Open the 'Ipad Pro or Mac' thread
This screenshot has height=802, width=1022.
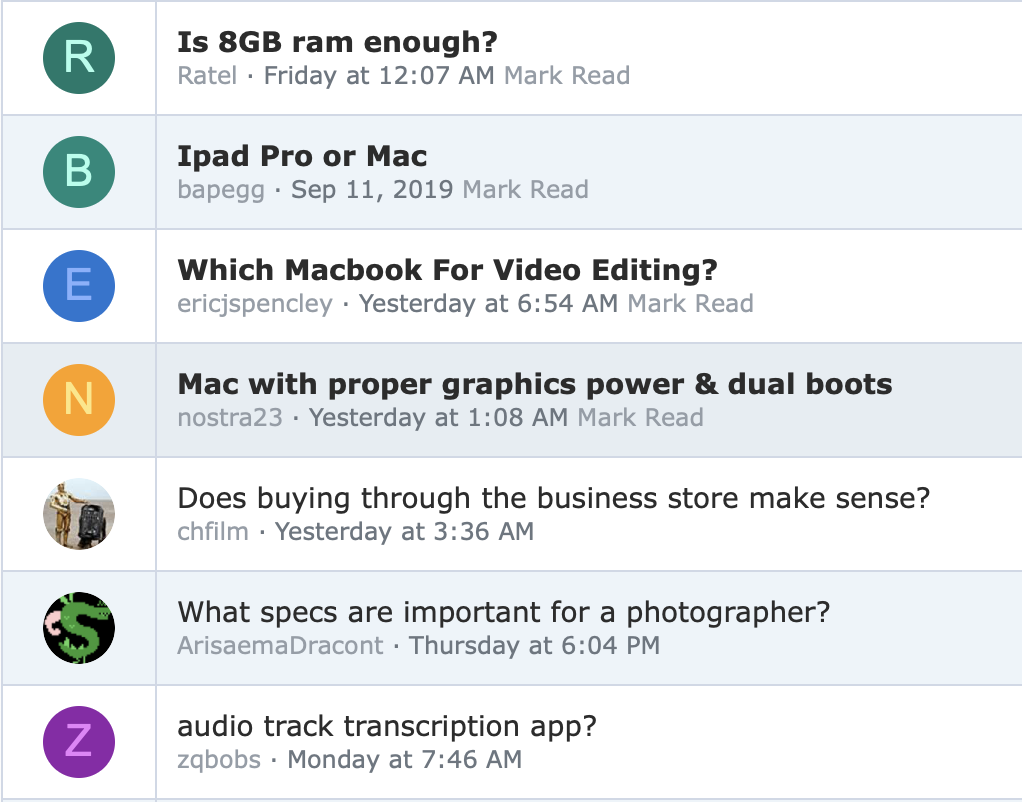tap(302, 156)
